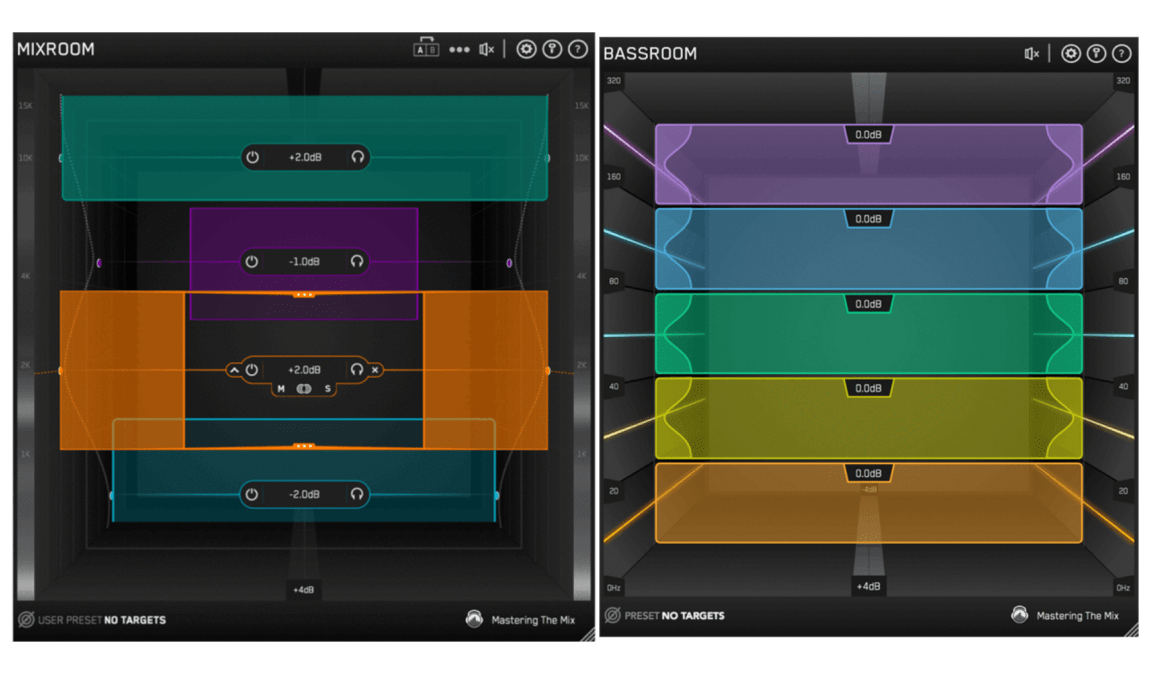This screenshot has width=1154, height=673.
Task: Click the orange band's top edge handle
Action: point(304,295)
